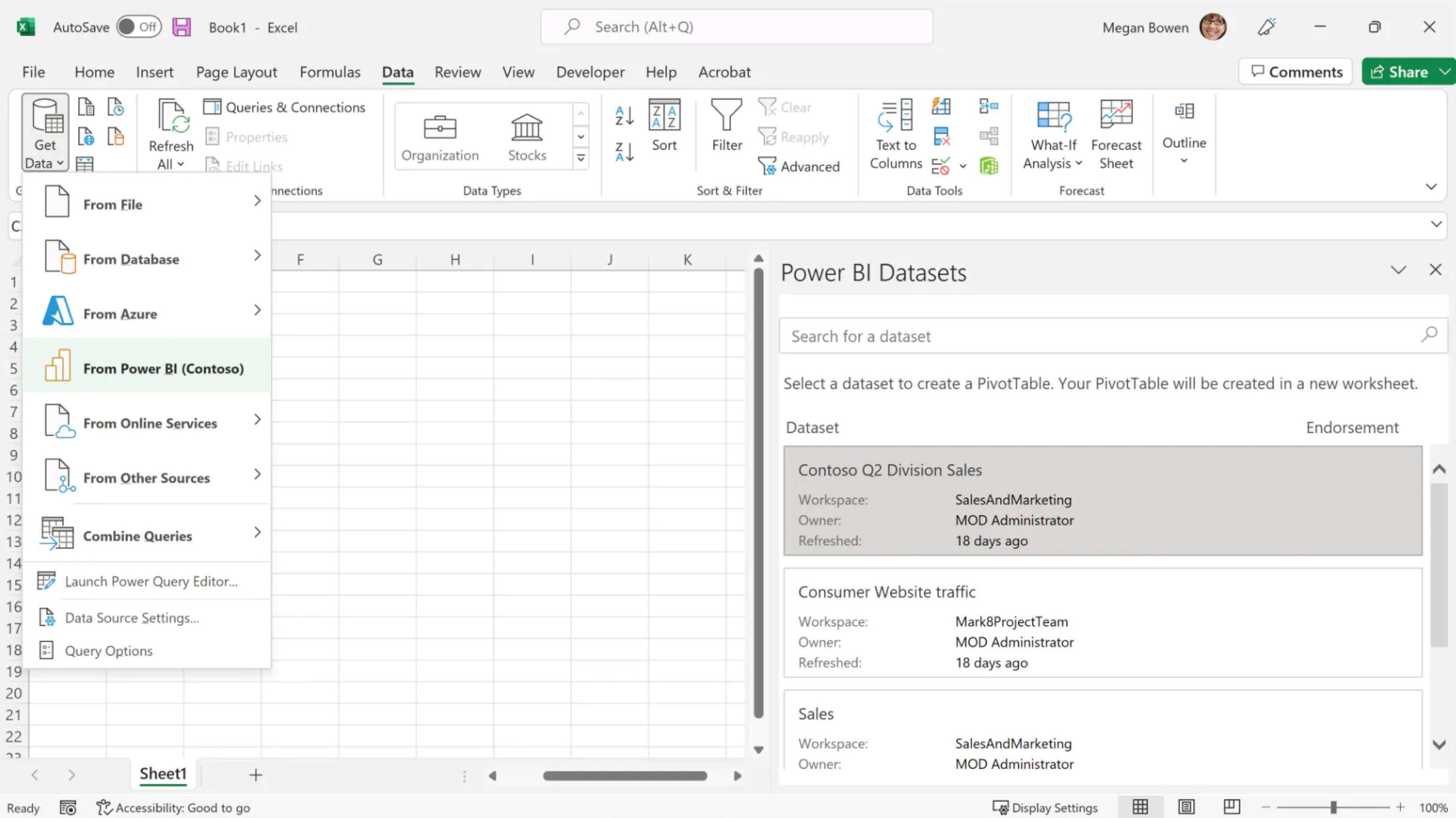
Task: Click the Save icon in title bar
Action: click(x=182, y=27)
